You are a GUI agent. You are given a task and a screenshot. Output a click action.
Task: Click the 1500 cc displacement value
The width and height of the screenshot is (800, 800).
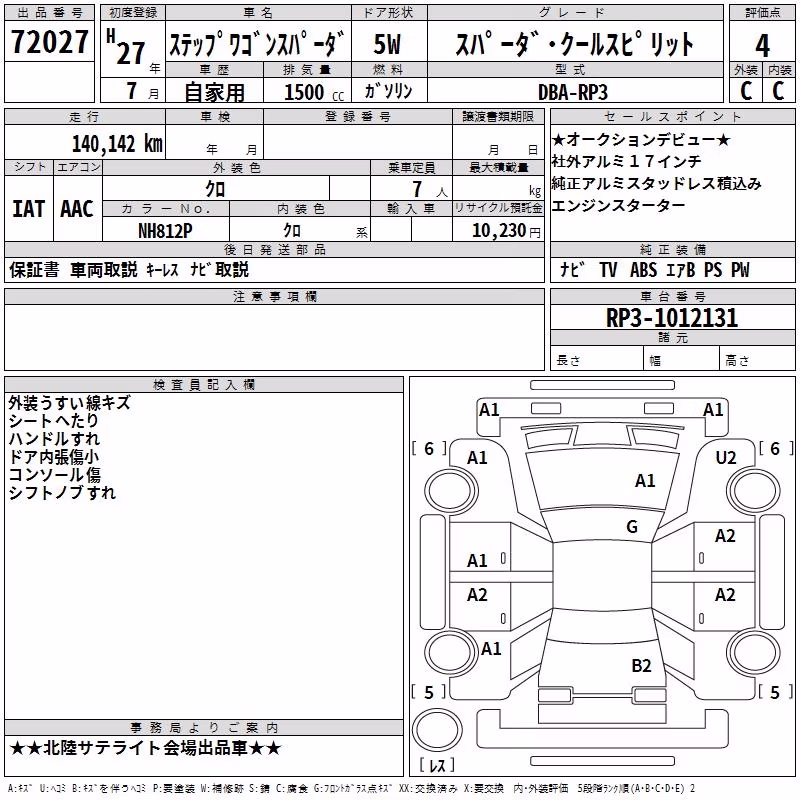point(314,92)
